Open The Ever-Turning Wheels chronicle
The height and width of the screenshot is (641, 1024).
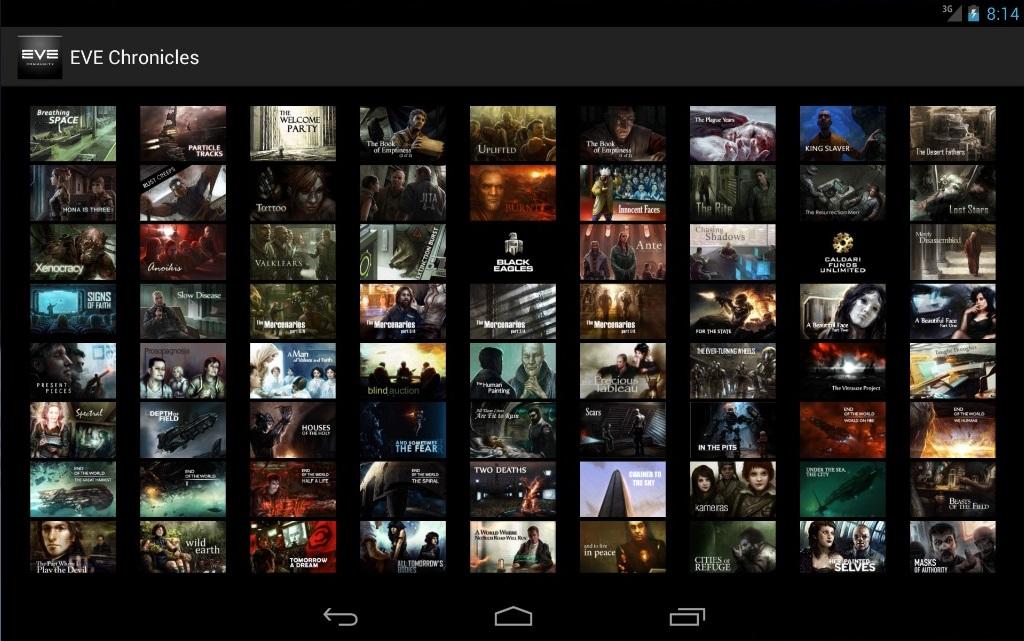[x=733, y=371]
